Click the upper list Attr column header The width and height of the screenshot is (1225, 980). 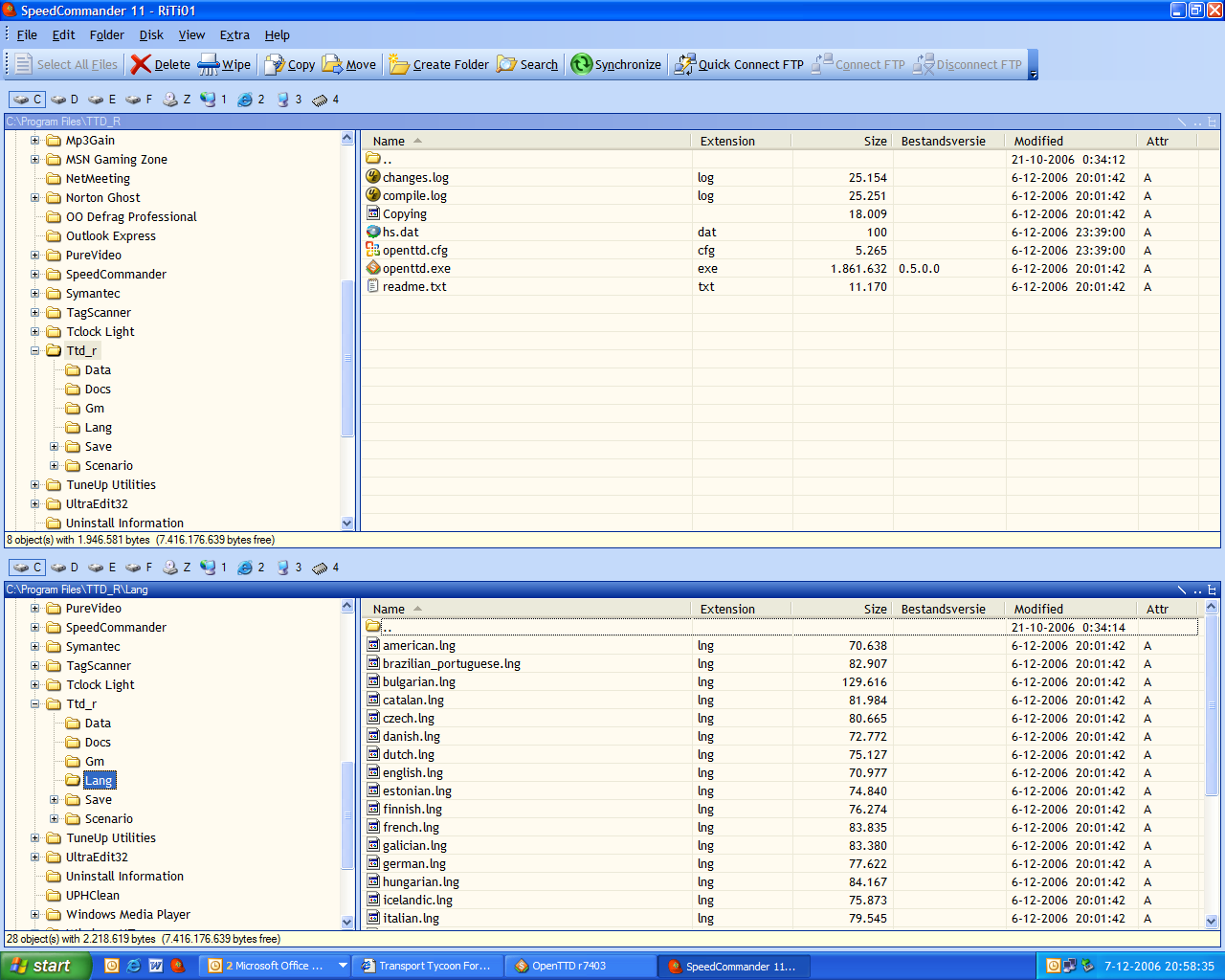[x=1168, y=141]
